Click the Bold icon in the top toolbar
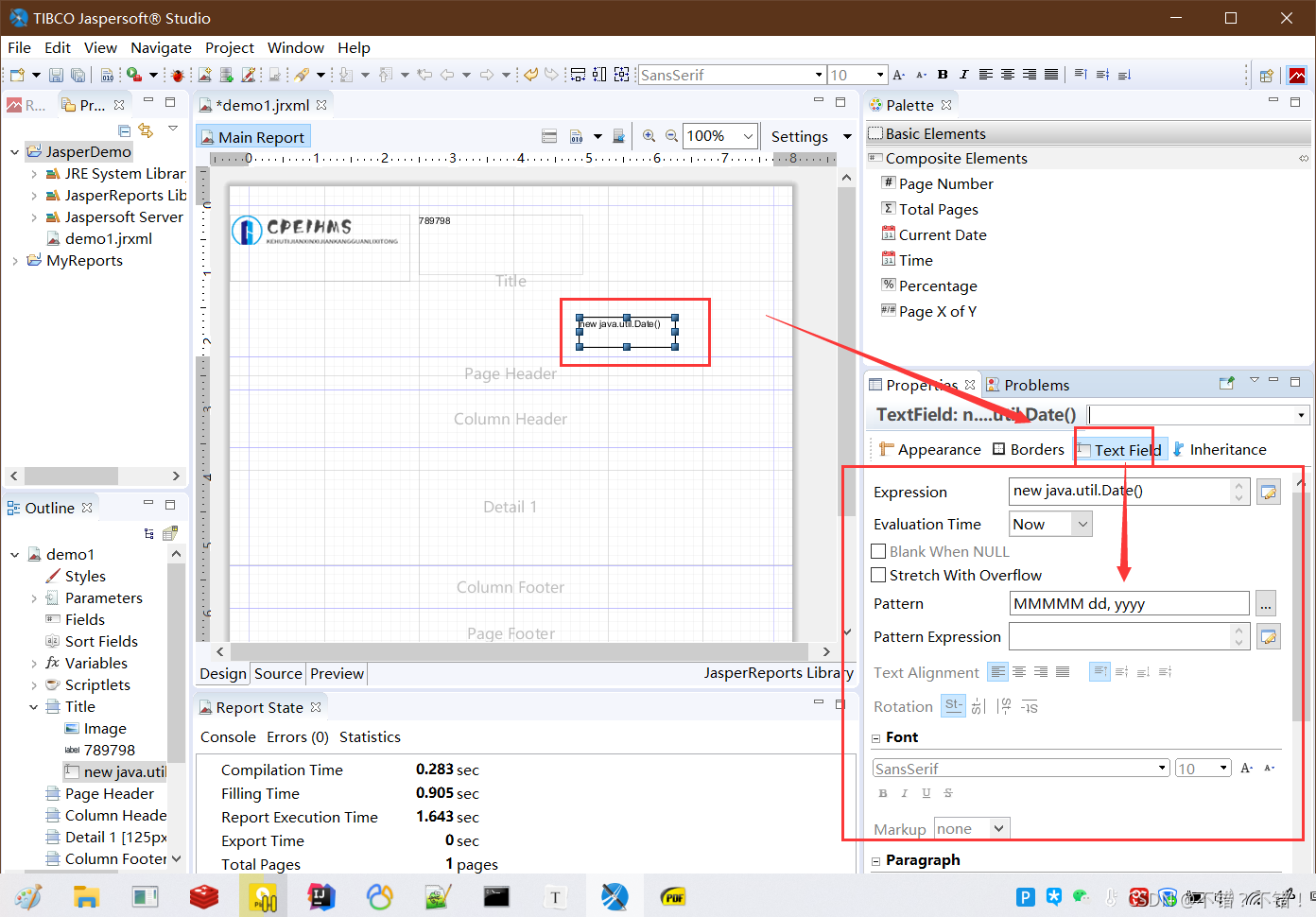 tap(943, 75)
